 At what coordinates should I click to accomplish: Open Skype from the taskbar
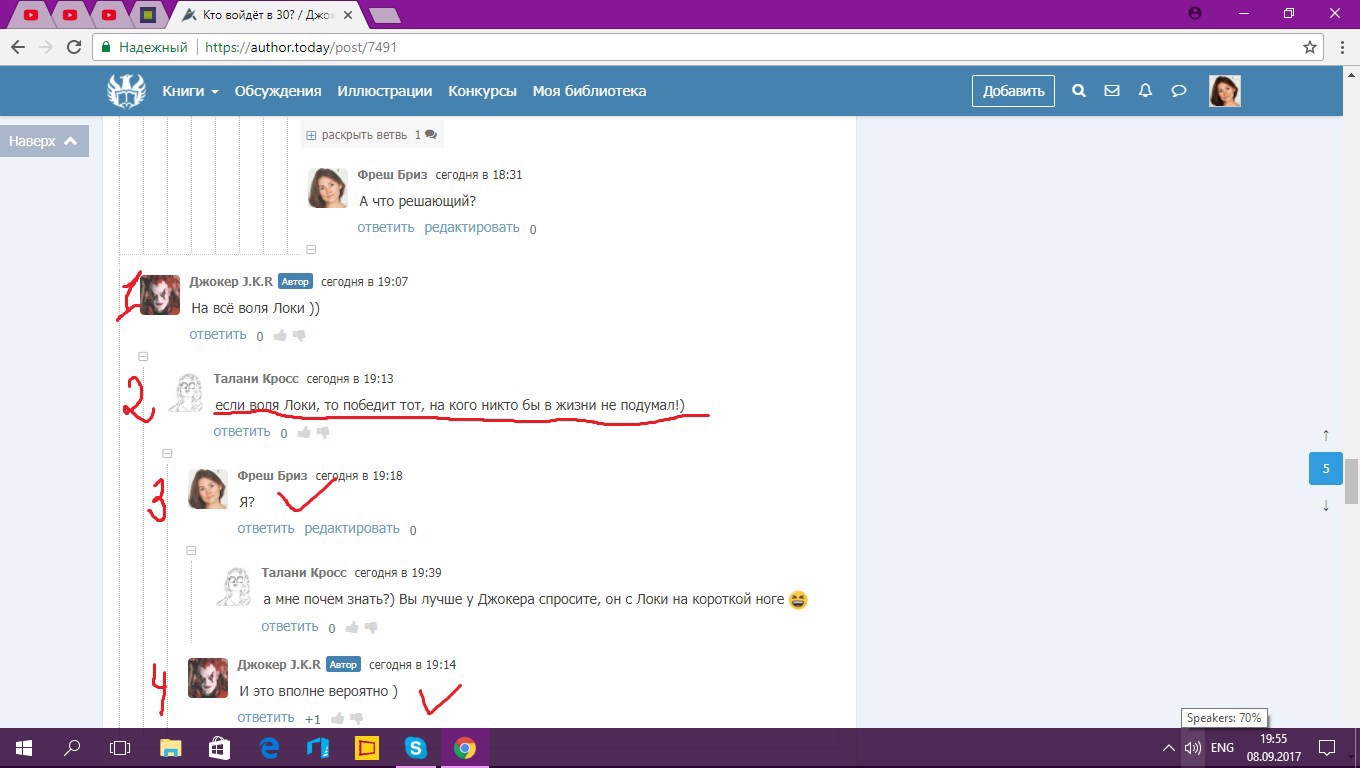pyautogui.click(x=415, y=748)
